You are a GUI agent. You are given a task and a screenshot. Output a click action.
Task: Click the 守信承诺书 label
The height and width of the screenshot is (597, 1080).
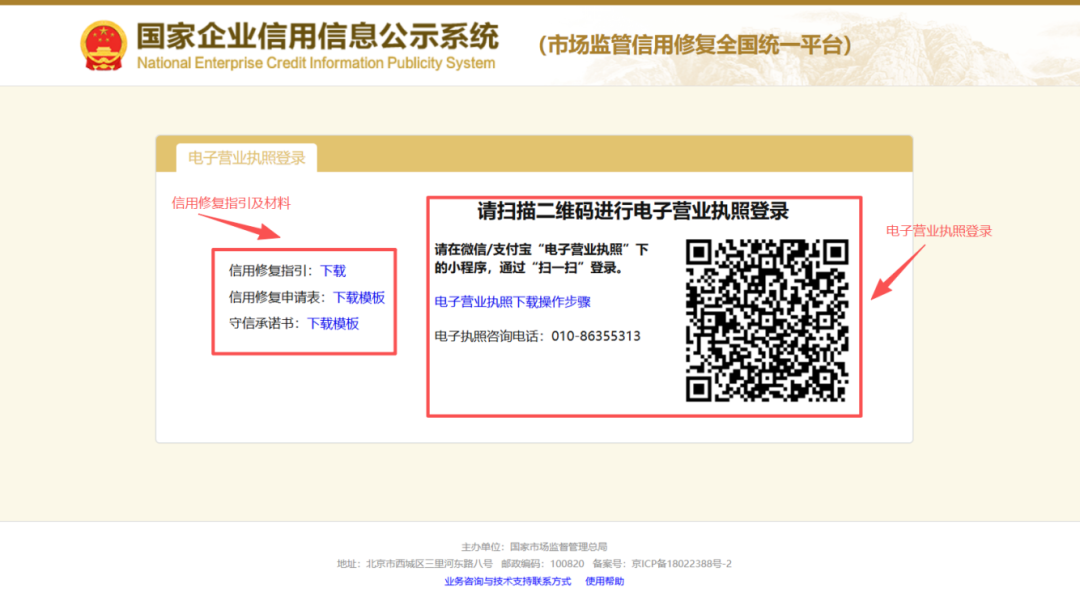click(x=264, y=324)
